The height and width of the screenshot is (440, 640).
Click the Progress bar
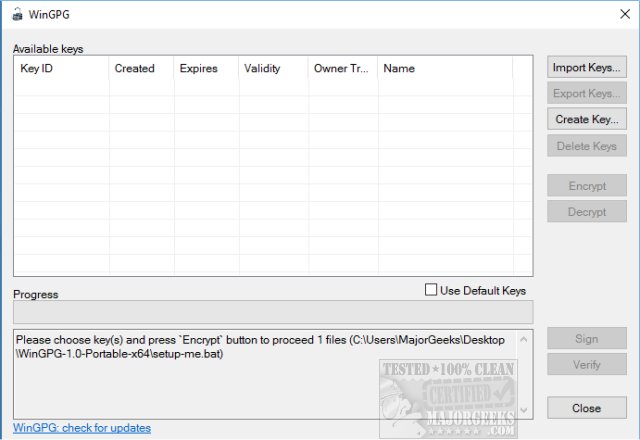[273, 312]
